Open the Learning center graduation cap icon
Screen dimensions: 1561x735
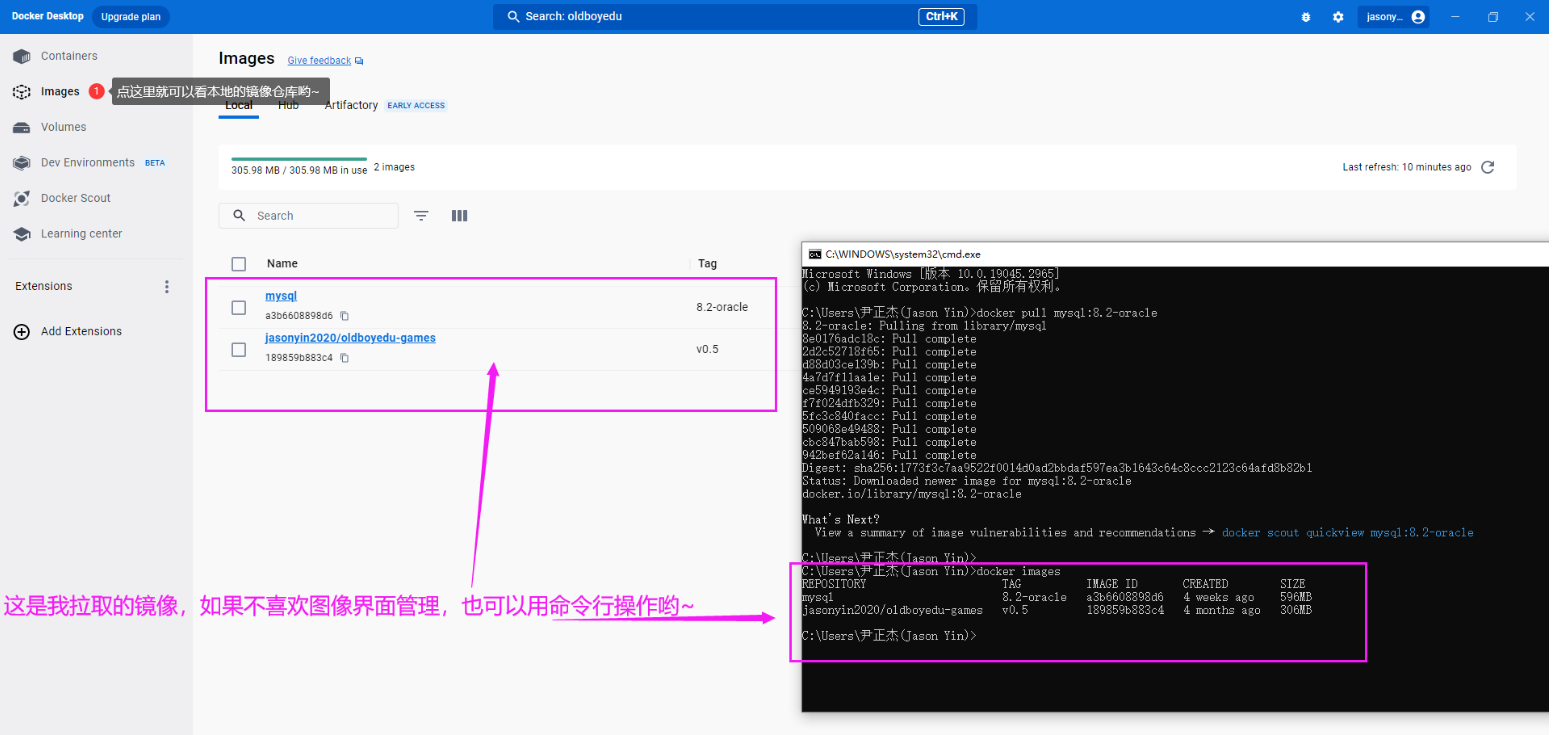(22, 234)
